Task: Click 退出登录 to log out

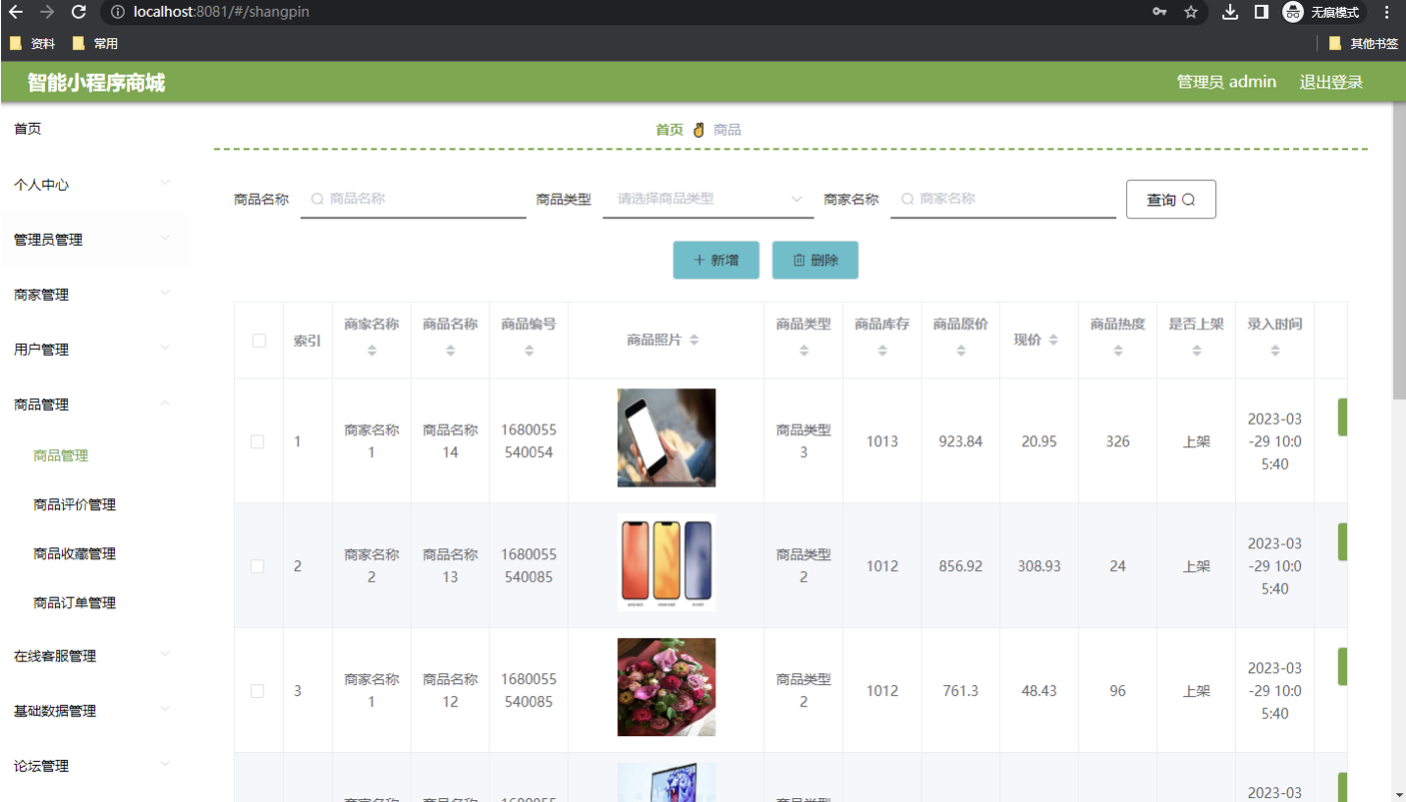Action: 1331,82
